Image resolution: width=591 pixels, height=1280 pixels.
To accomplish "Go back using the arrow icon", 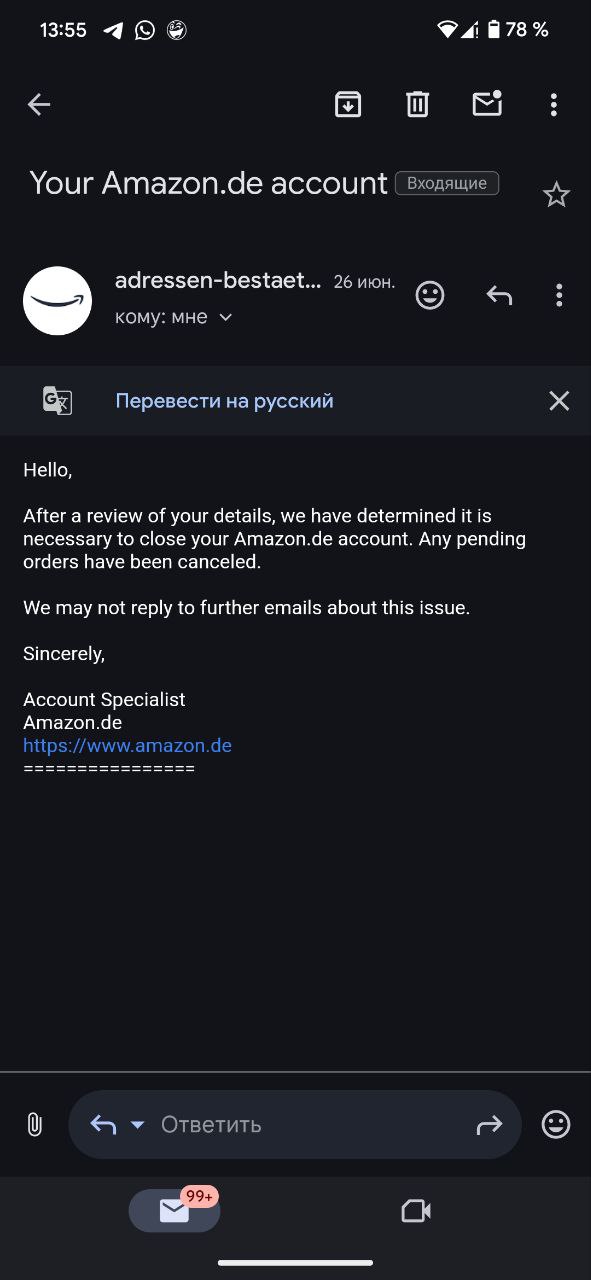I will (x=39, y=104).
